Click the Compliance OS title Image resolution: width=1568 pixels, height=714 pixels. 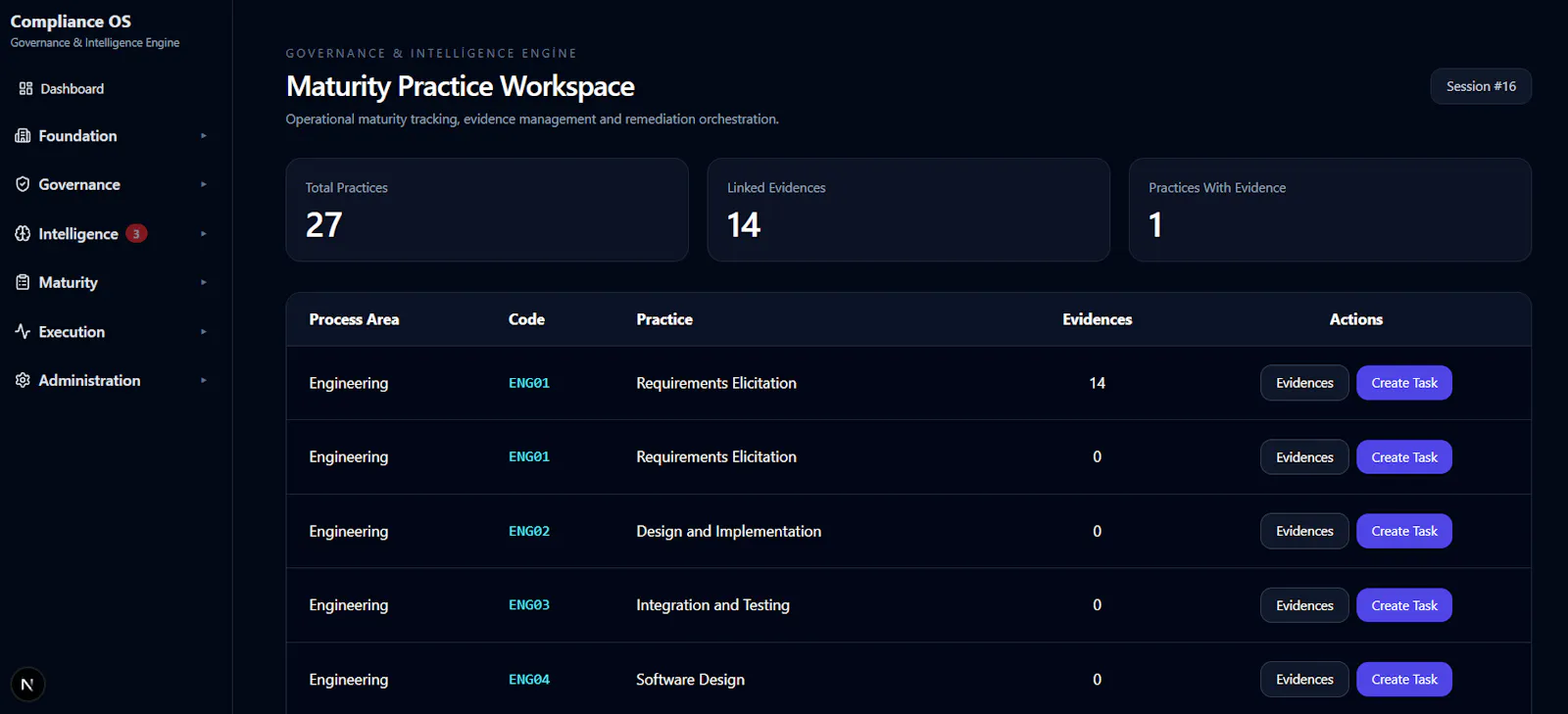pos(71,22)
